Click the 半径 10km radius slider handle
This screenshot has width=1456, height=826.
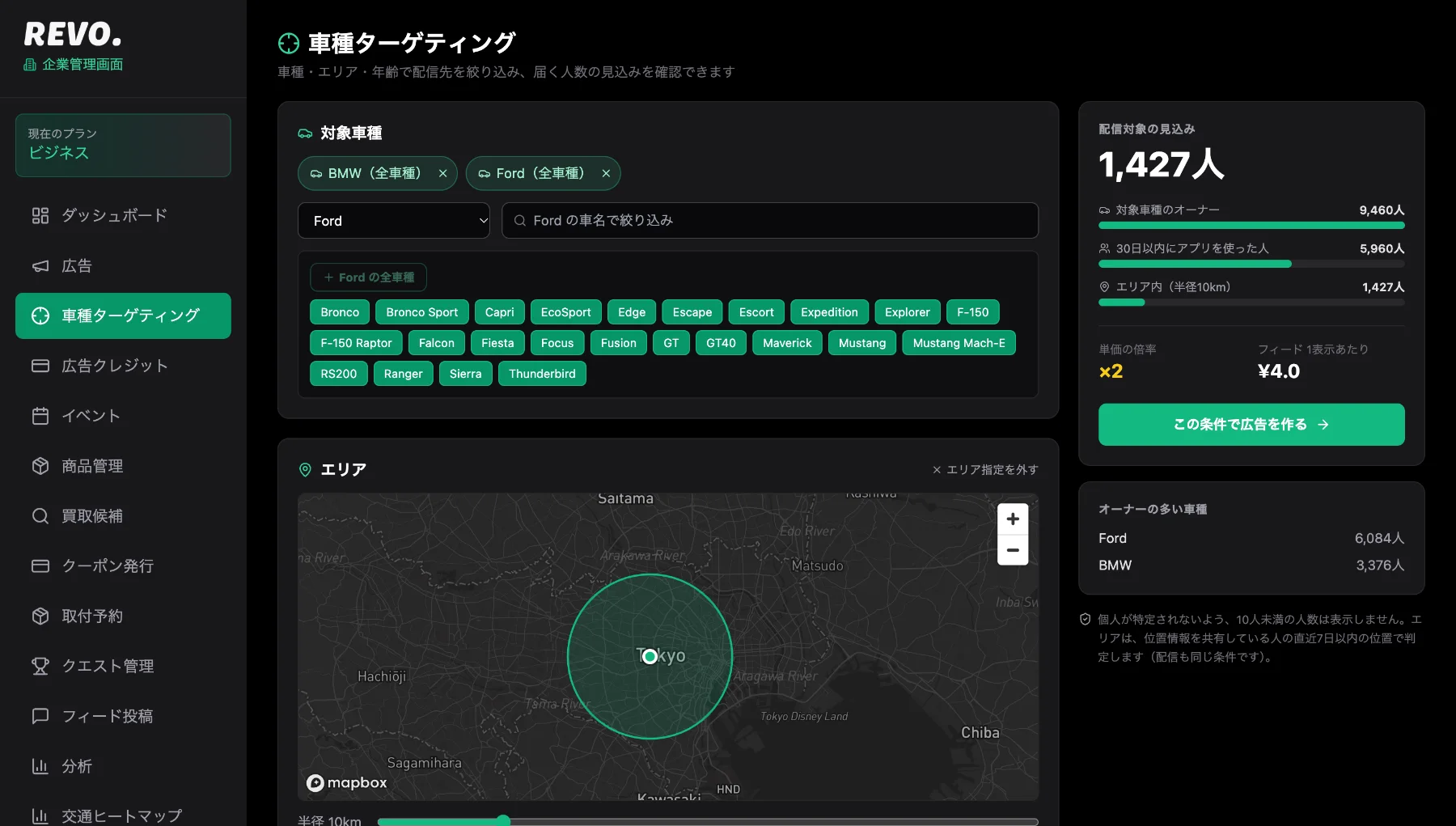coord(503,821)
